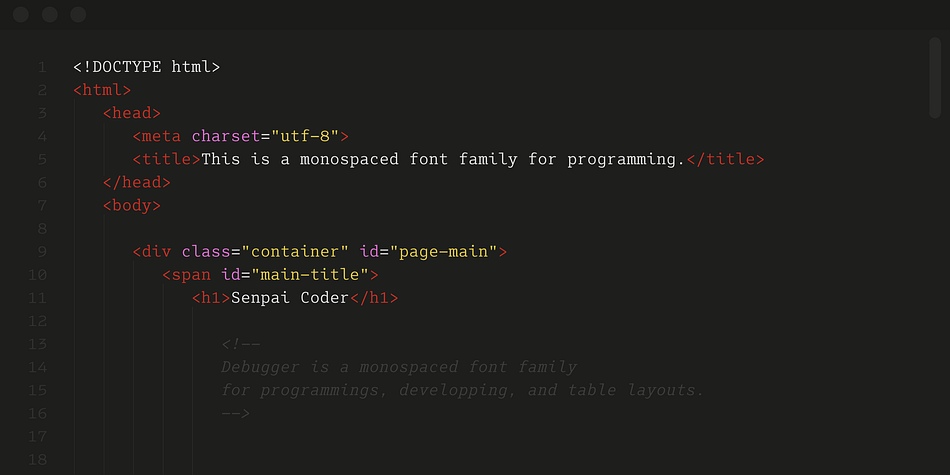The image size is (950, 475).
Task: Click the "main-title" span id value
Action: click(x=310, y=275)
